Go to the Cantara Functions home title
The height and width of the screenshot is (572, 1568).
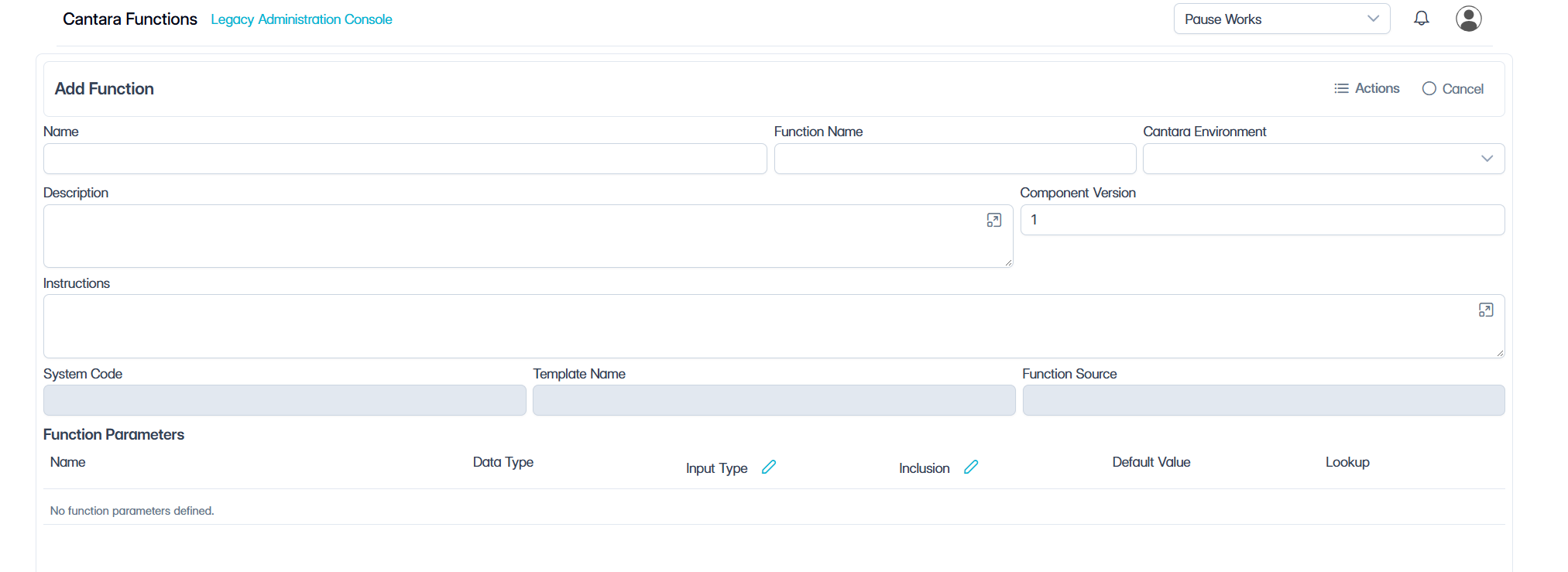click(130, 19)
